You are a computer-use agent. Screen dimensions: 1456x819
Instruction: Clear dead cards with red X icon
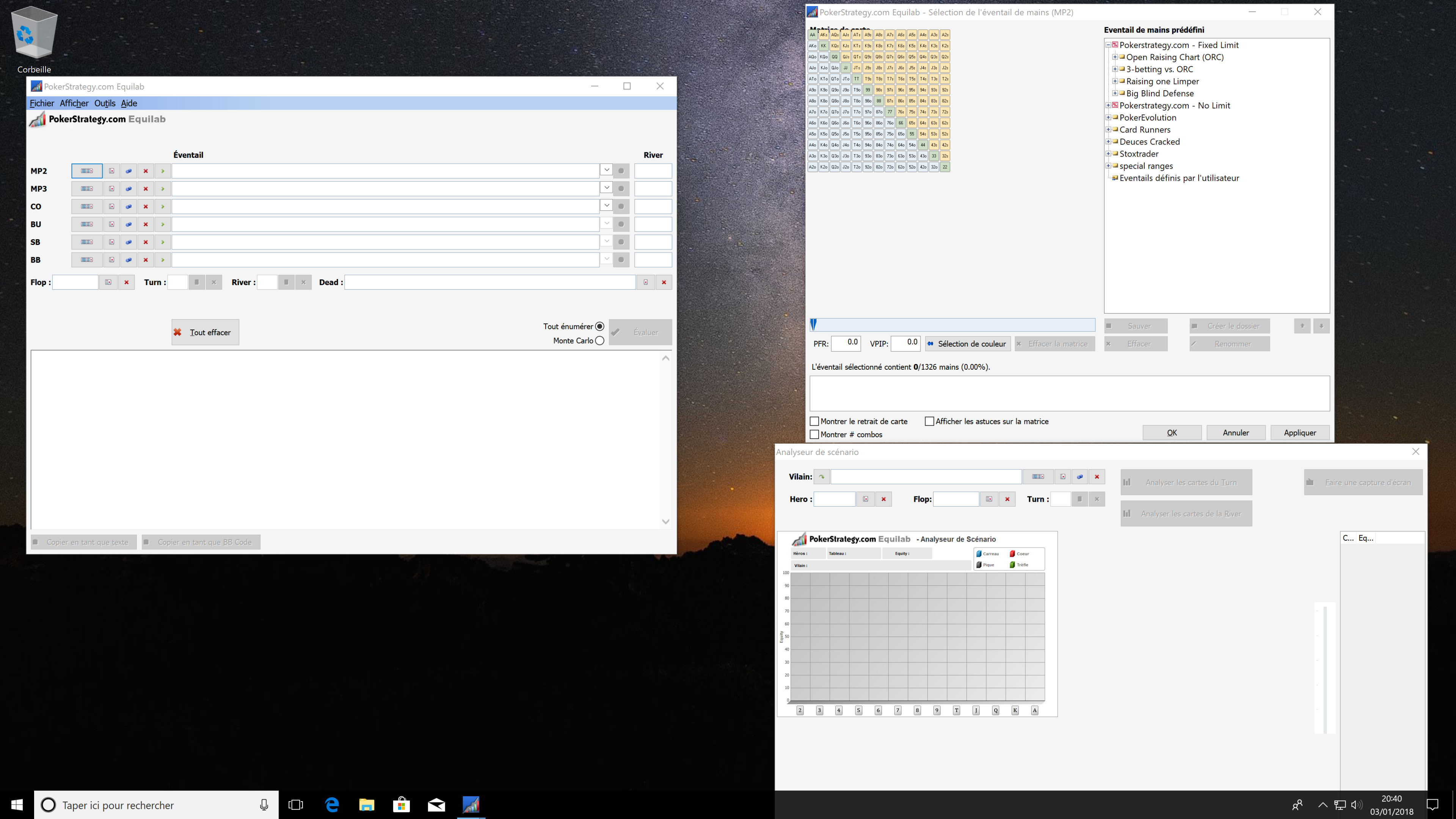tap(664, 282)
